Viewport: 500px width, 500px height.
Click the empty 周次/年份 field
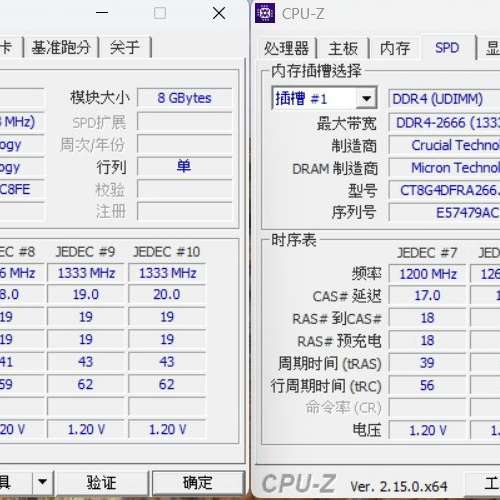point(185,144)
